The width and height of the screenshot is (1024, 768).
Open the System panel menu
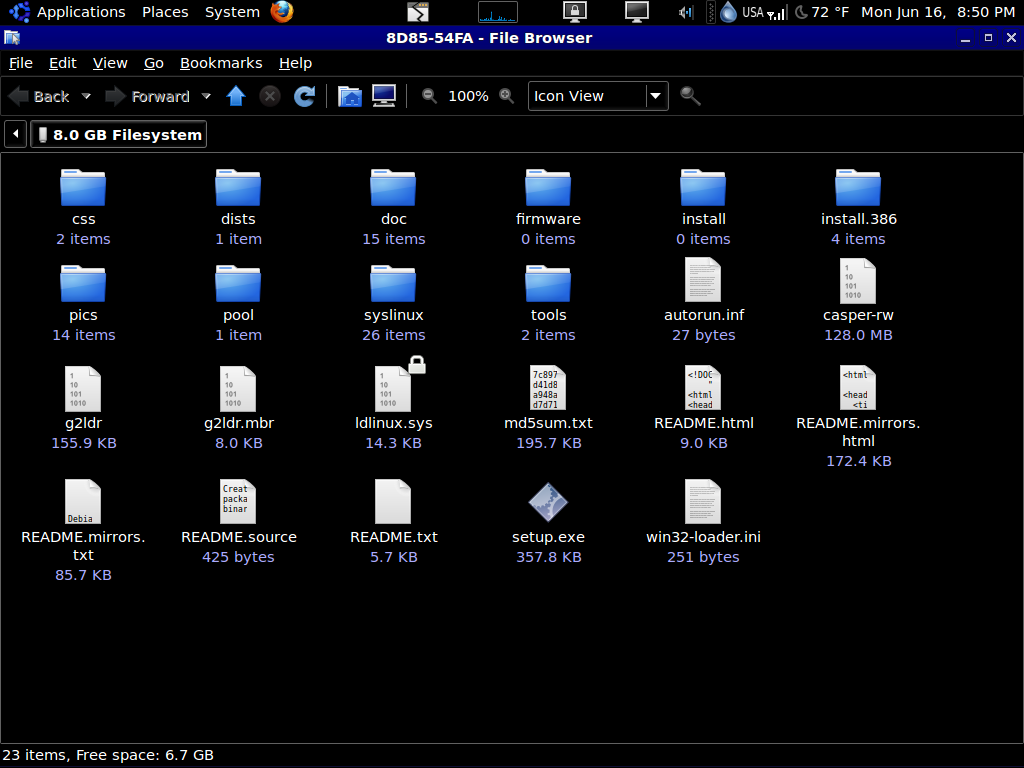tap(232, 12)
